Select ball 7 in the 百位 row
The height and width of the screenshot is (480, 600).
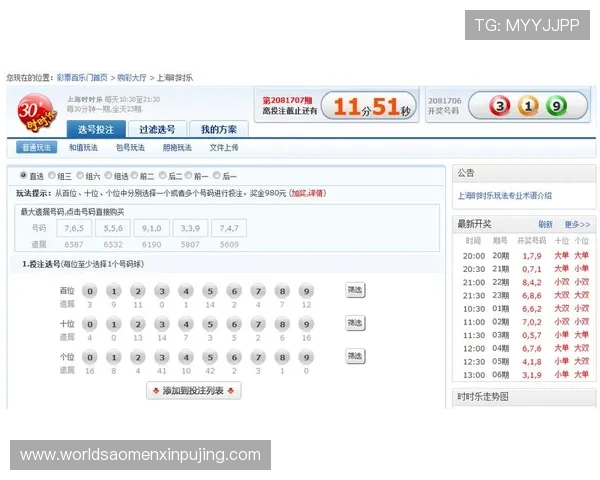[x=258, y=291]
